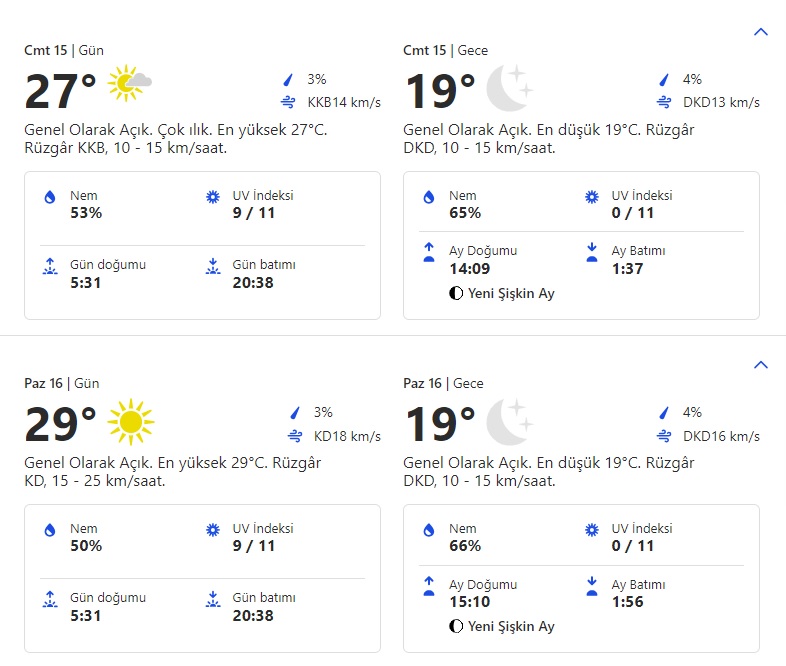Viewport: 786px width, 666px height.
Task: Click the Paz 16 | Gece heading
Action: (443, 383)
